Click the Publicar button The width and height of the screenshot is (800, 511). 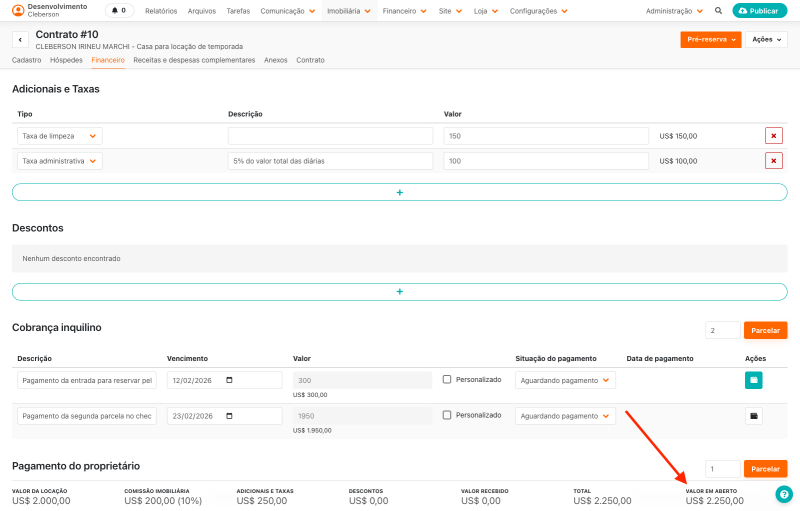pos(759,11)
